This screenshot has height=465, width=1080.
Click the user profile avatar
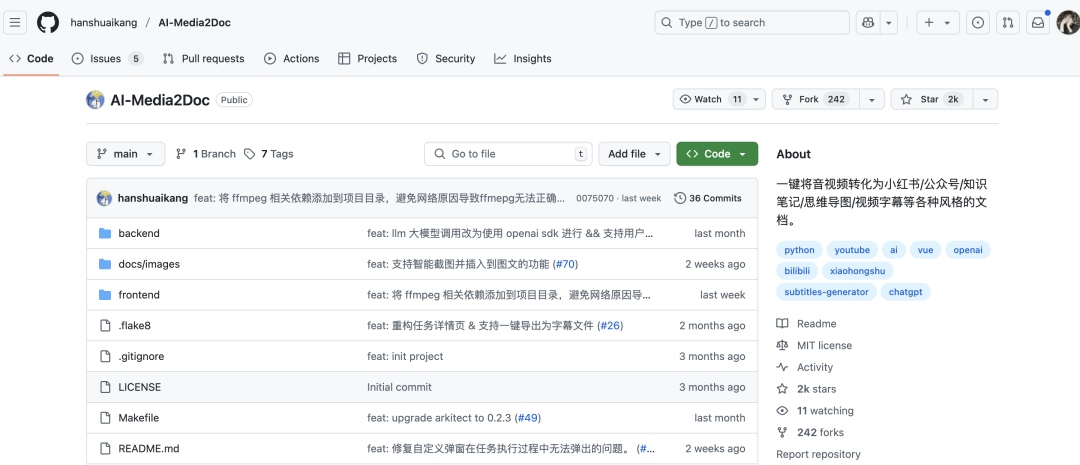pos(1067,22)
